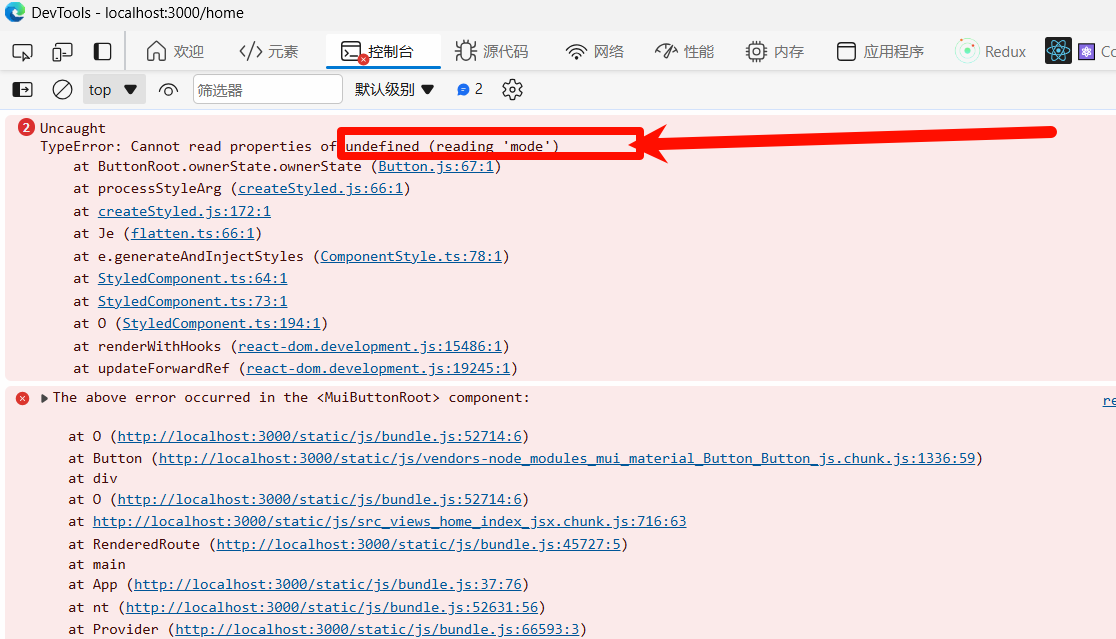Open the React components extension tab icon
This screenshot has width=1116, height=639.
click(1058, 51)
